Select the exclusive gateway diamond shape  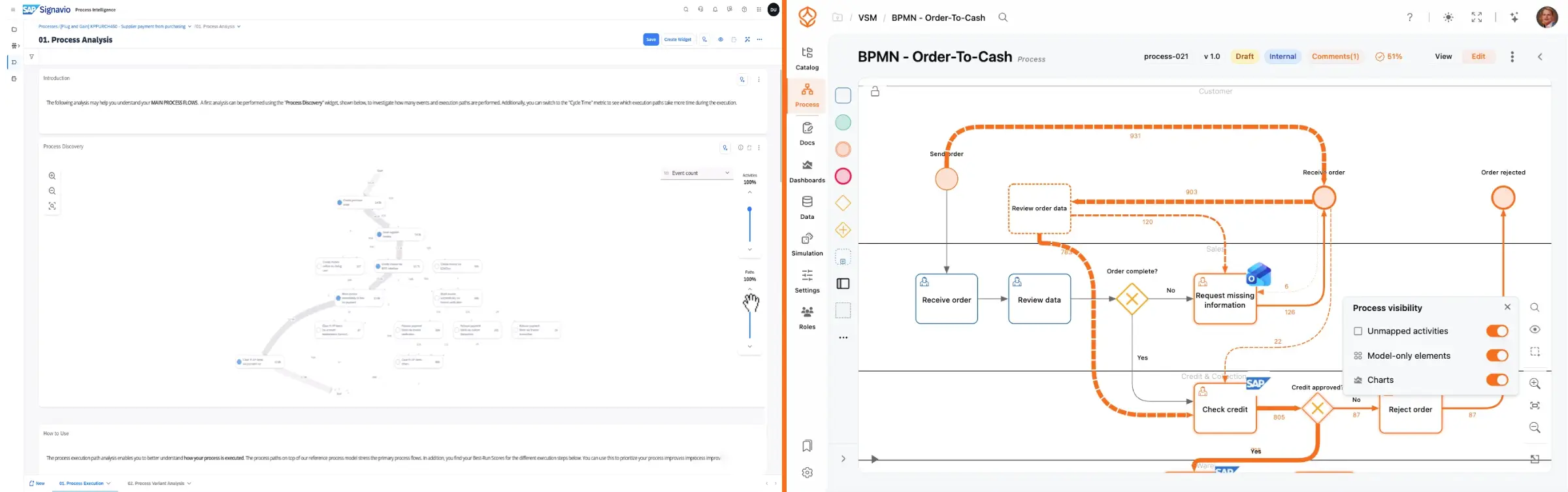tap(843, 203)
